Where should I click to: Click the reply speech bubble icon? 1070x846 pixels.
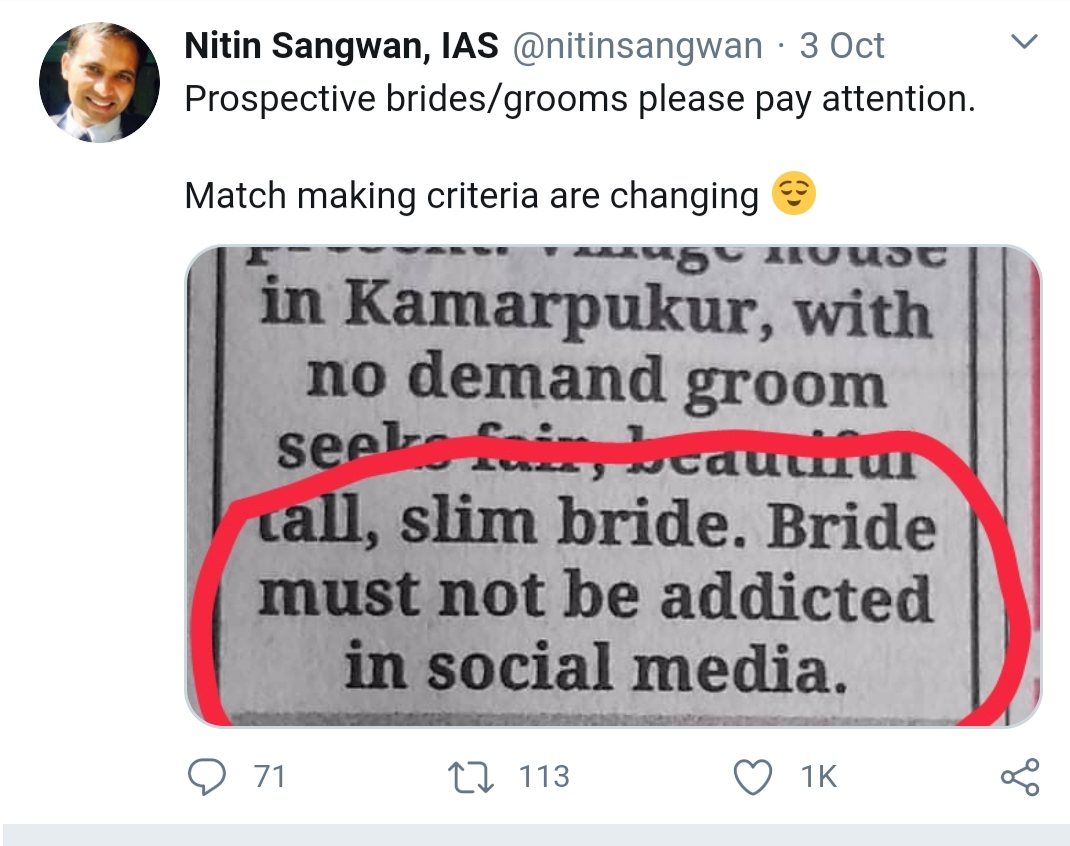click(207, 777)
